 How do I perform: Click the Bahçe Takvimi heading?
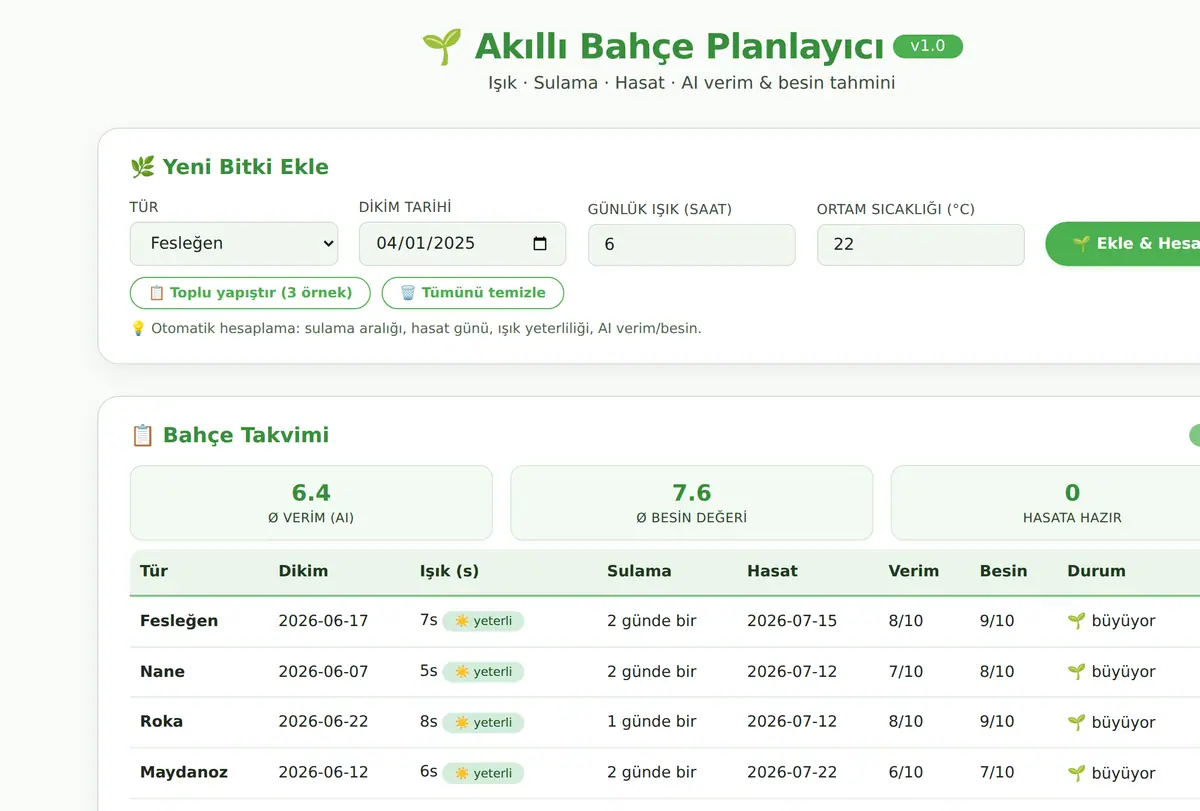point(230,435)
